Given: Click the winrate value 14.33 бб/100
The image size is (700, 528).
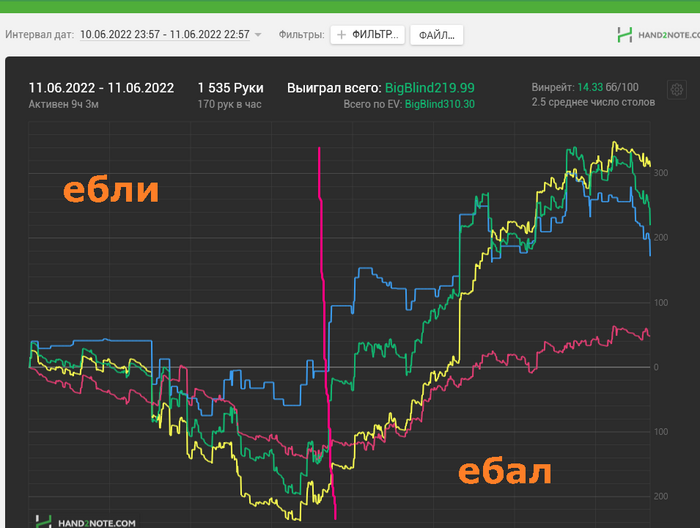Looking at the screenshot, I should click(608, 87).
